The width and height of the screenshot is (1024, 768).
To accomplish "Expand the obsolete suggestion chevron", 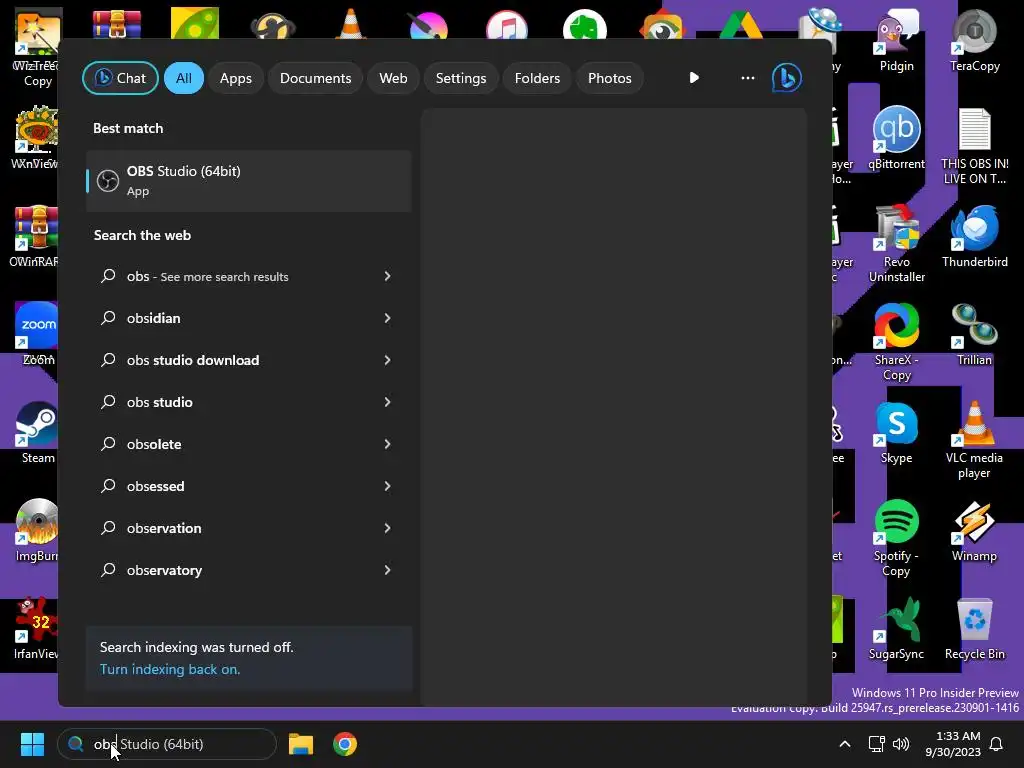I will click(x=387, y=444).
